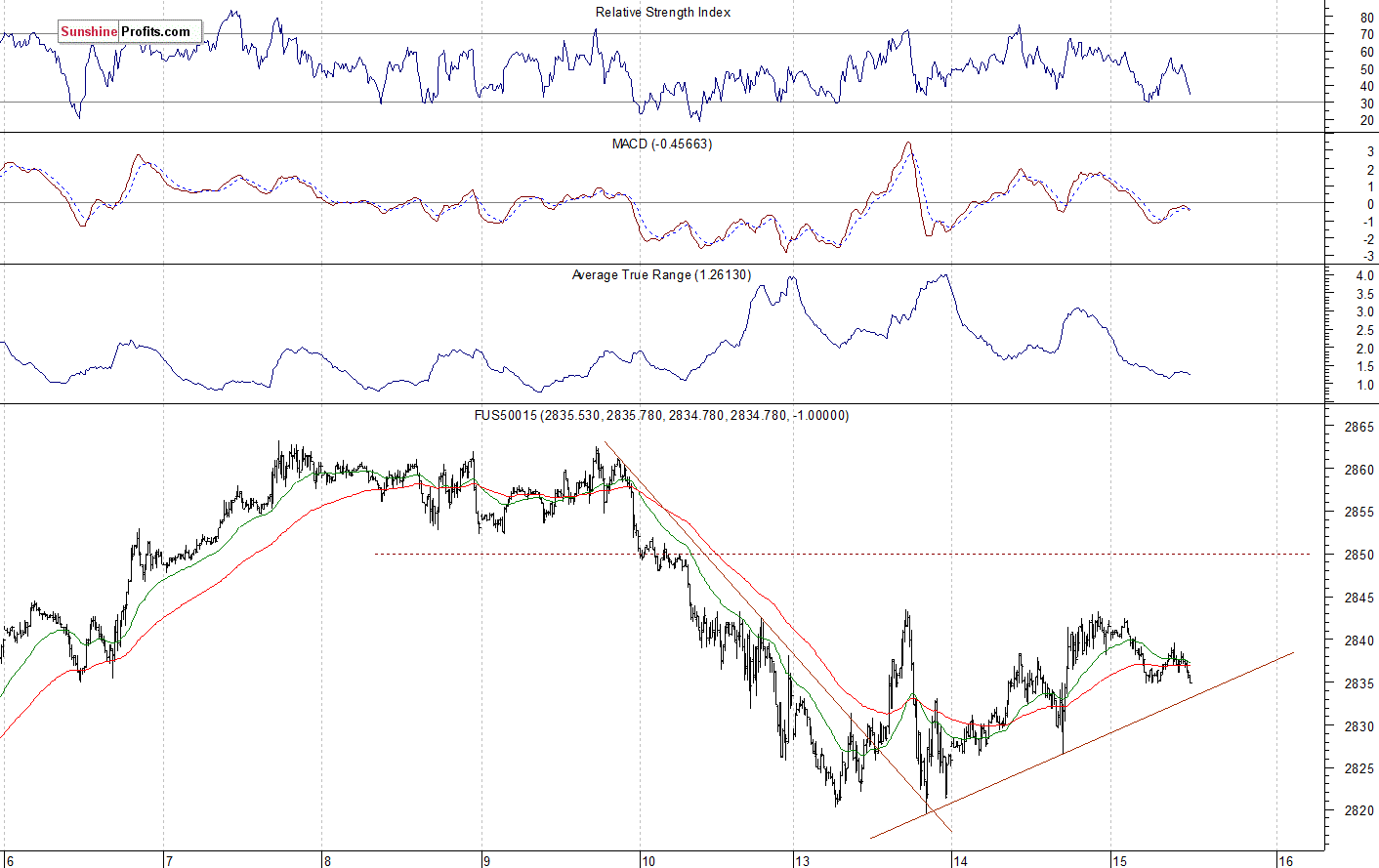
Task: Click the date label 16 on time axis
Action: tap(1285, 860)
